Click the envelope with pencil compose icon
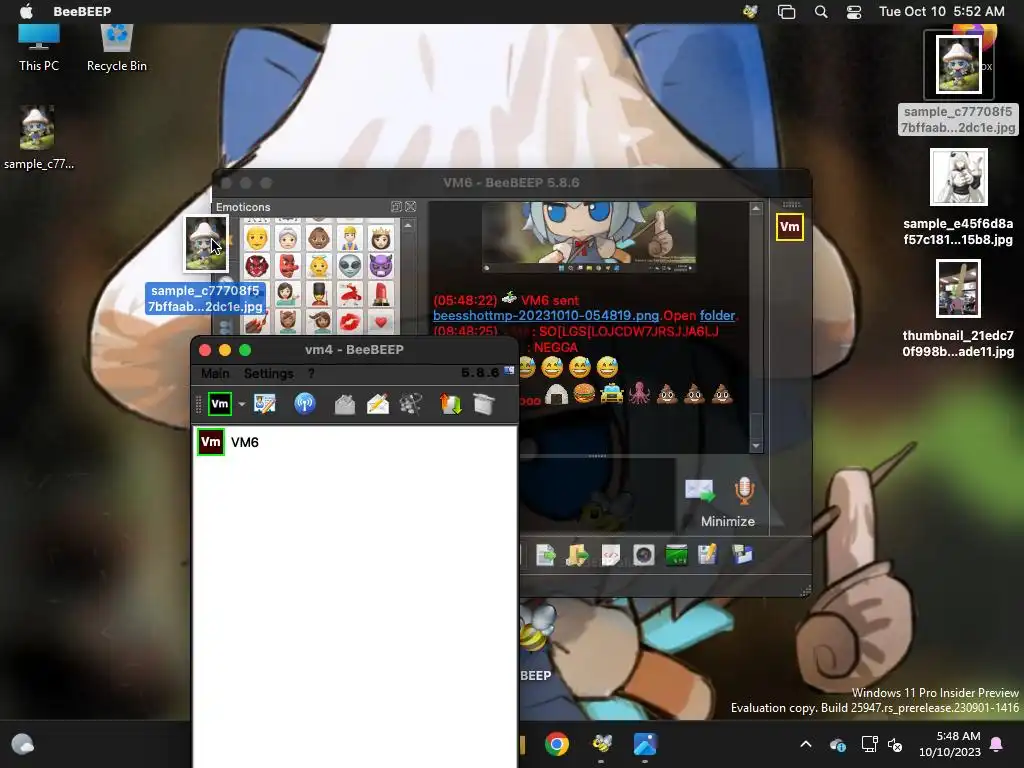The height and width of the screenshot is (768, 1024). [378, 404]
